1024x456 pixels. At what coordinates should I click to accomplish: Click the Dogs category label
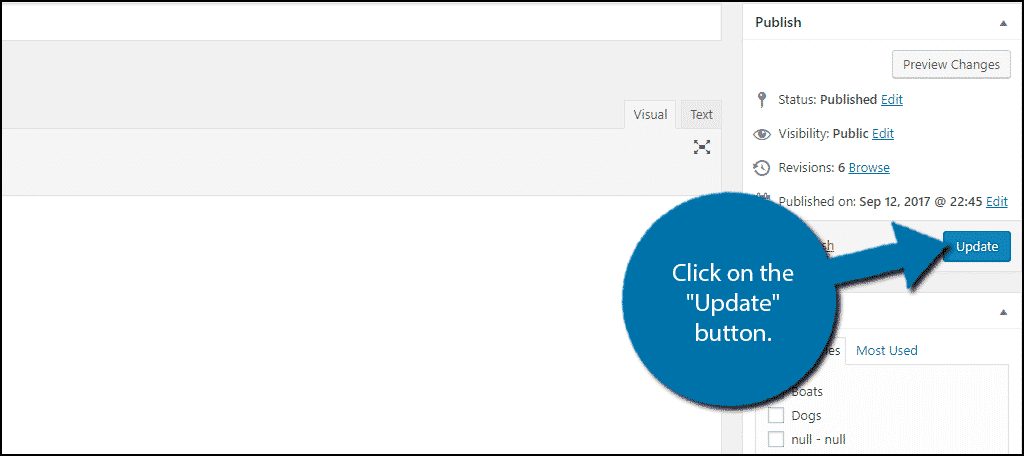point(806,416)
